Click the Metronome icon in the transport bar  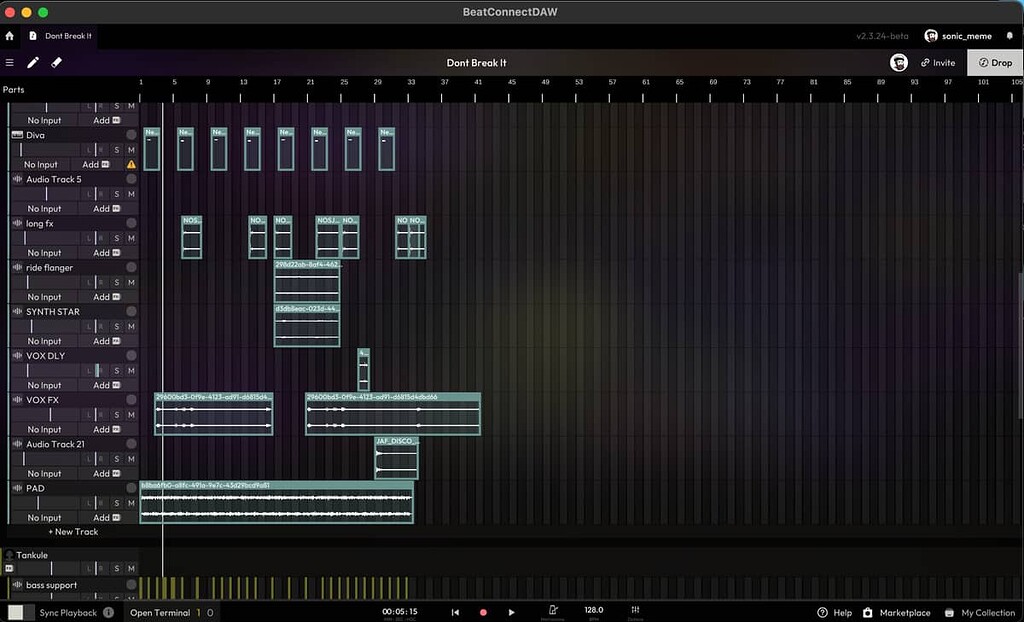[553, 610]
